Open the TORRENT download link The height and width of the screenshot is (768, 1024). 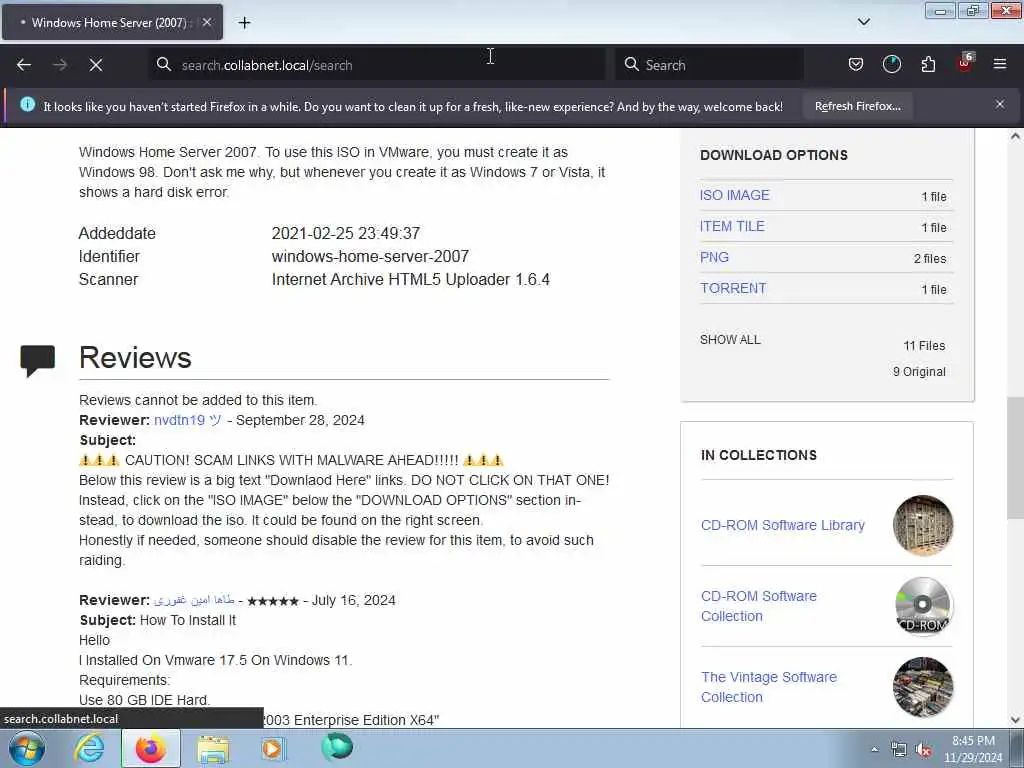tap(733, 288)
